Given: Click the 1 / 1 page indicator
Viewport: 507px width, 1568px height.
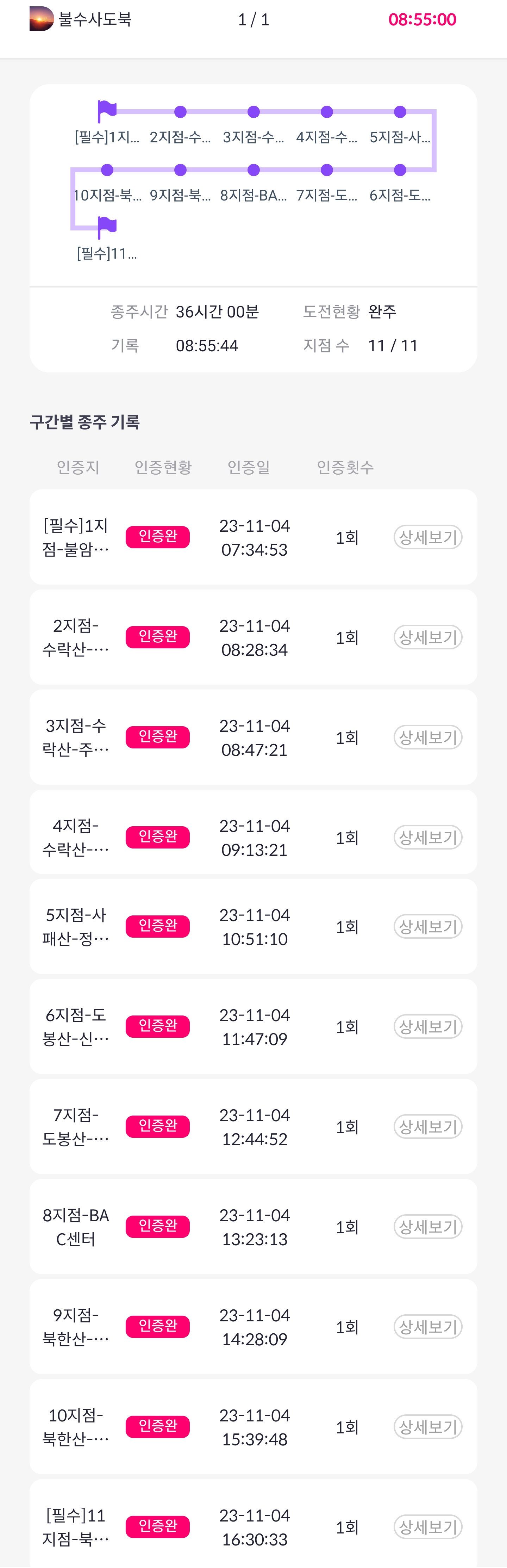Looking at the screenshot, I should tap(254, 19).
